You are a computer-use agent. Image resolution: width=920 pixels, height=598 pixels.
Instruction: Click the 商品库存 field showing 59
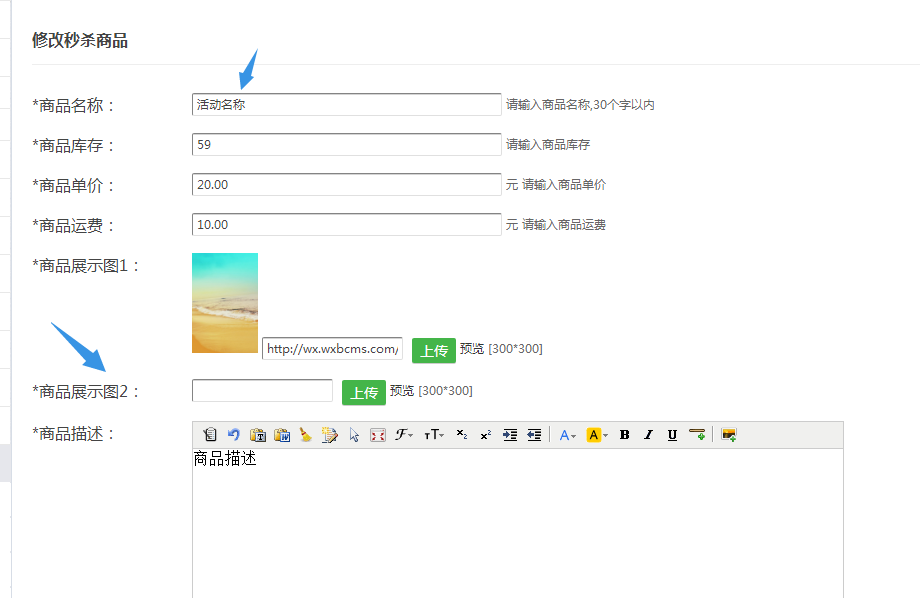pyautogui.click(x=346, y=144)
